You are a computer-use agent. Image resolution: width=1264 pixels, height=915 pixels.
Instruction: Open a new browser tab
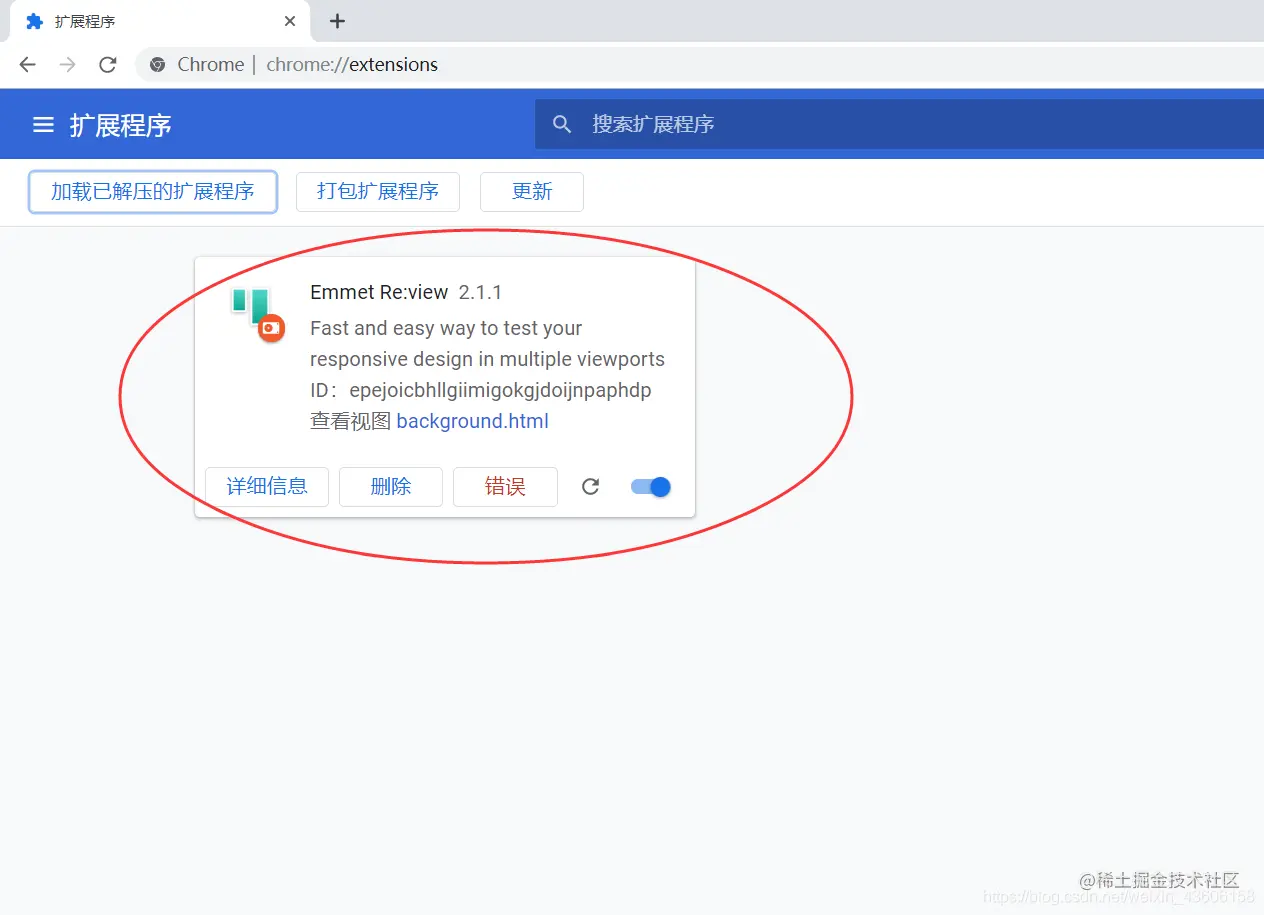pos(336,20)
